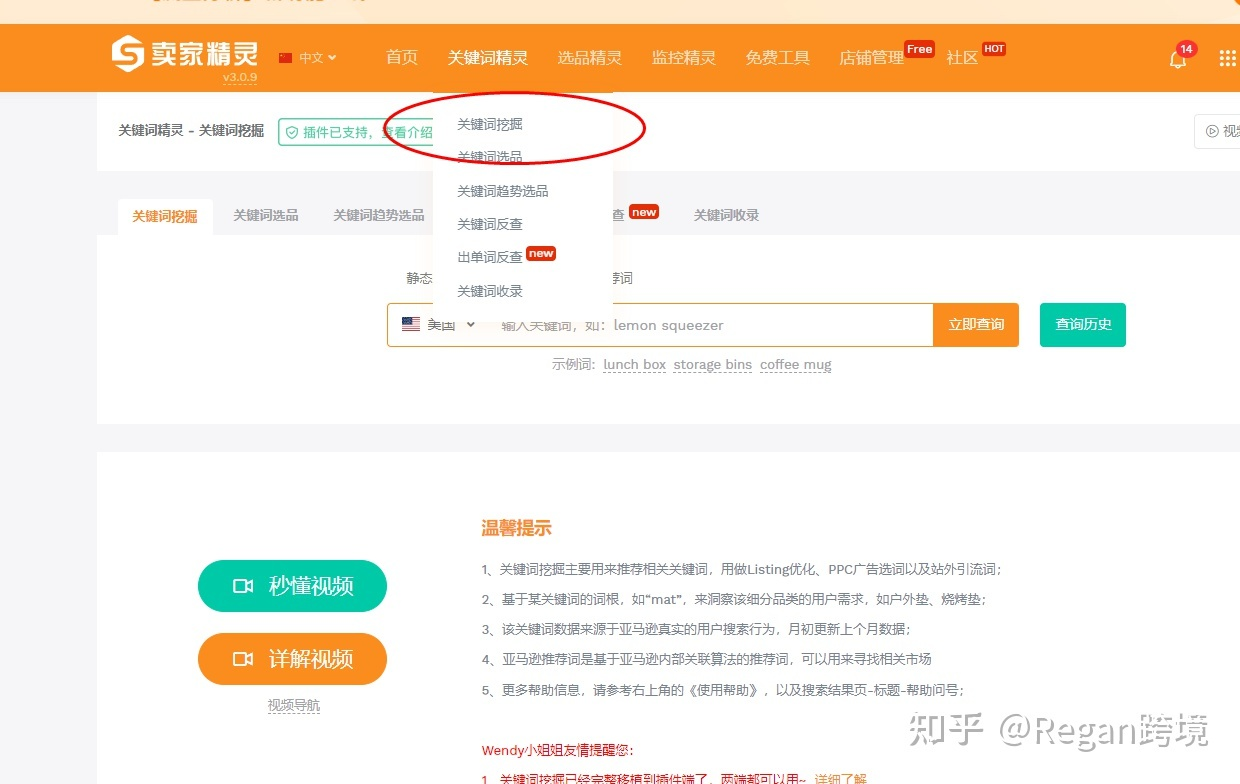Open the 中文 language dropdown
The height and width of the screenshot is (784, 1240).
pyautogui.click(x=312, y=57)
